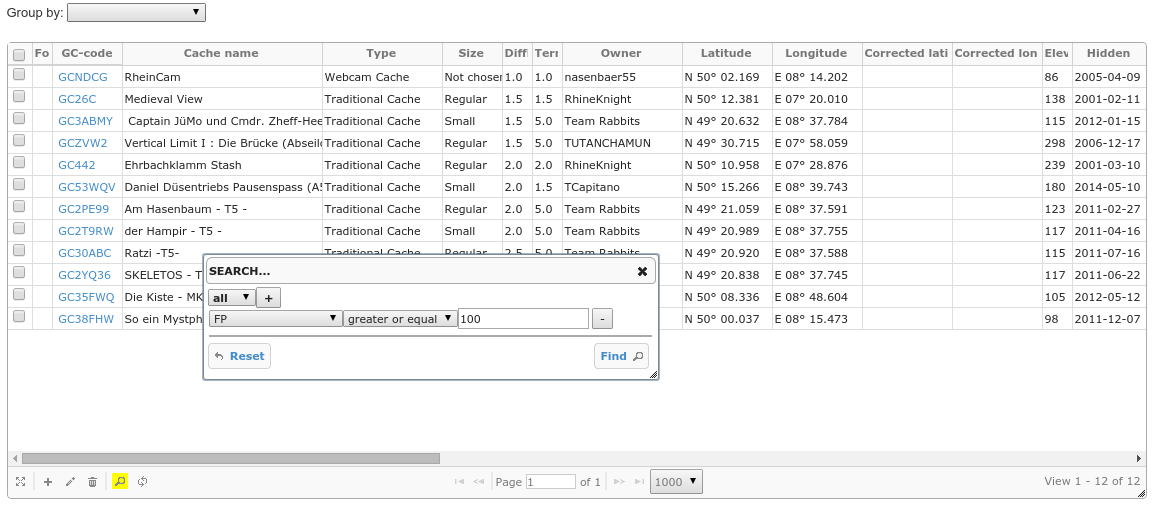The width and height of the screenshot is (1152, 507).
Task: Open the GC26C cache link
Action: click(77, 99)
